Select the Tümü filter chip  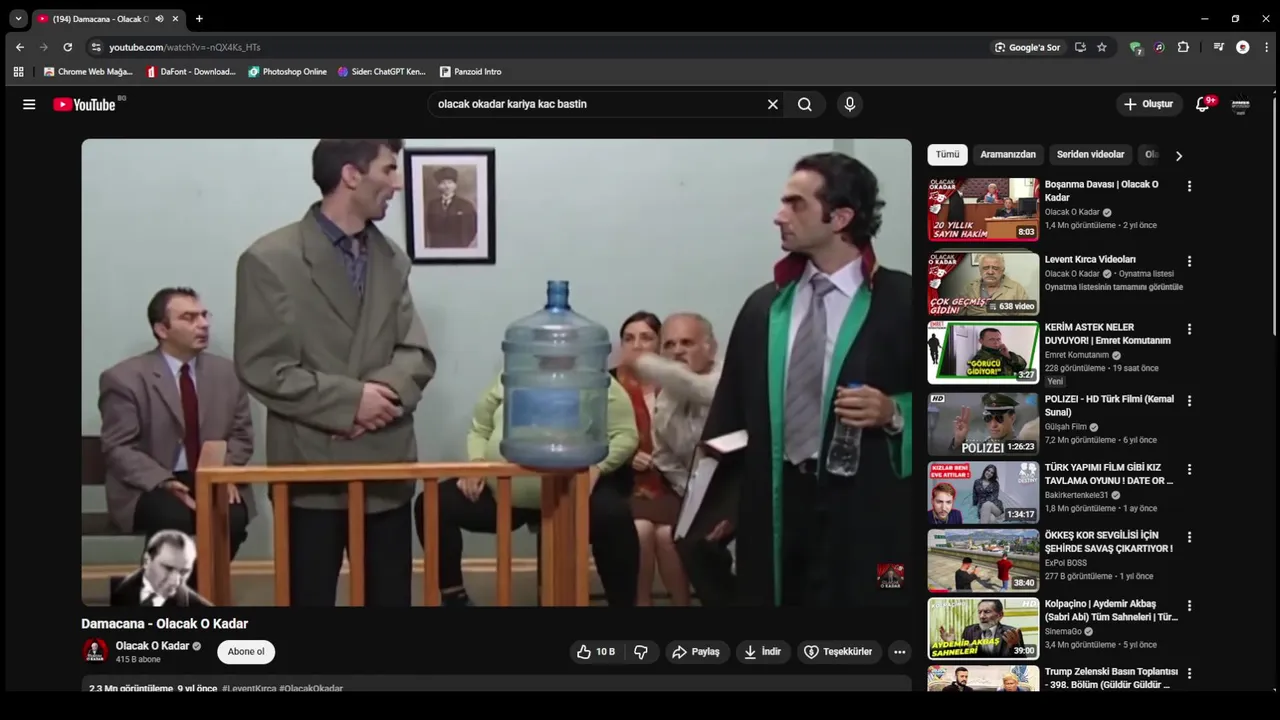[947, 155]
